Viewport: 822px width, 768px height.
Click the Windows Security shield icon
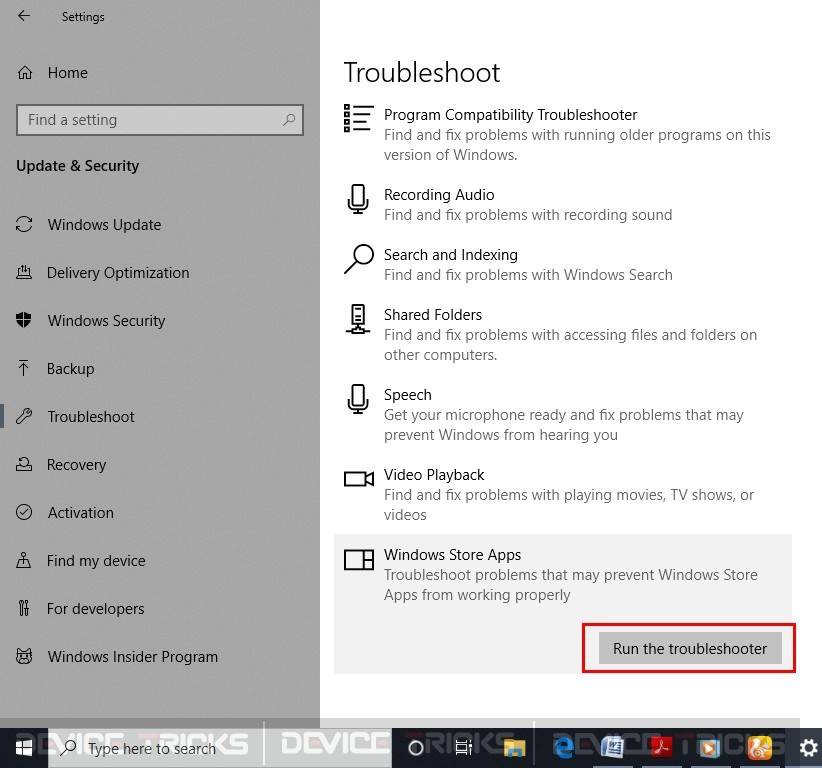[23, 320]
